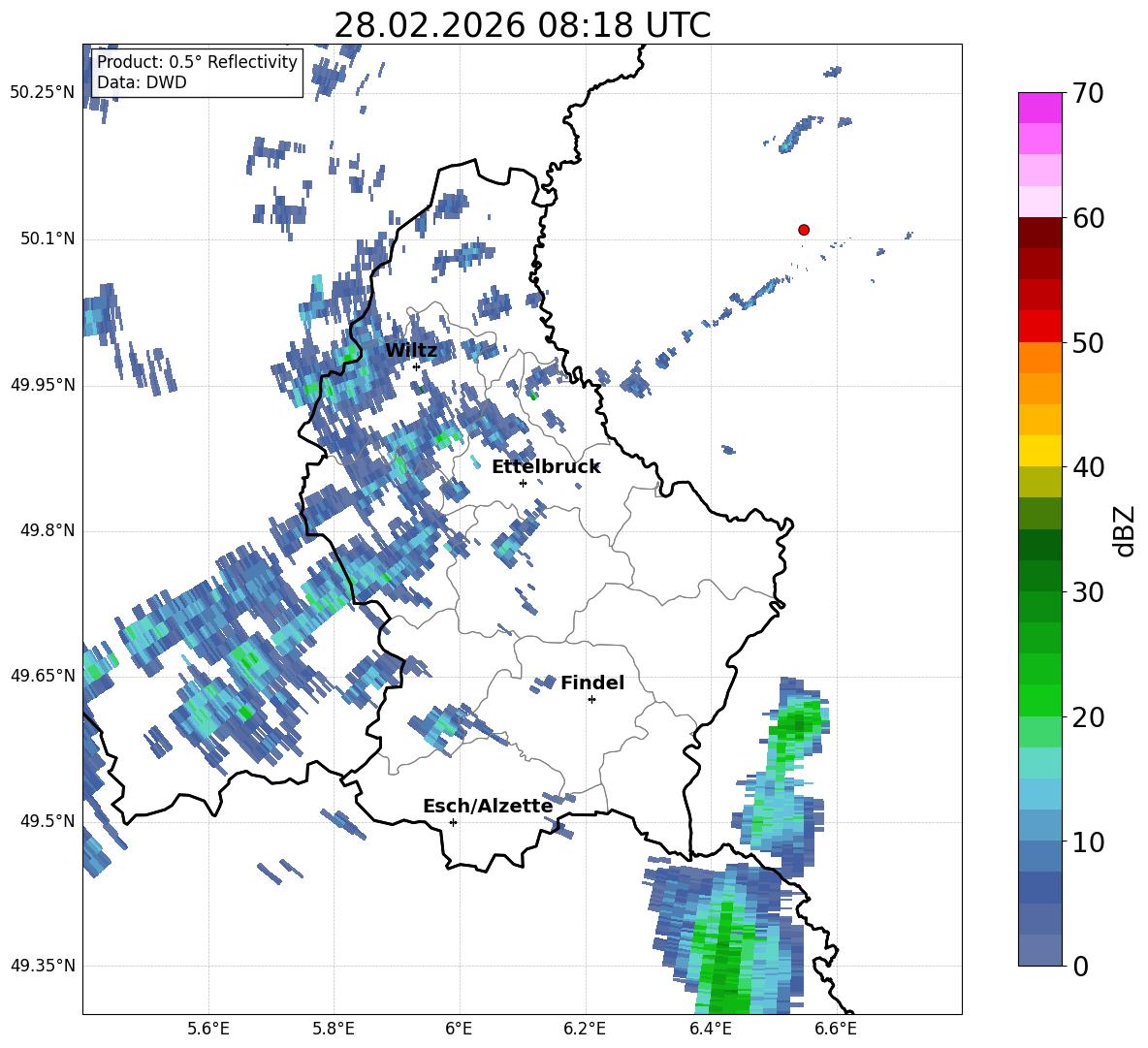The height and width of the screenshot is (1048, 1148).
Task: Click the 0 tick on the colorbar
Action: 1081,967
